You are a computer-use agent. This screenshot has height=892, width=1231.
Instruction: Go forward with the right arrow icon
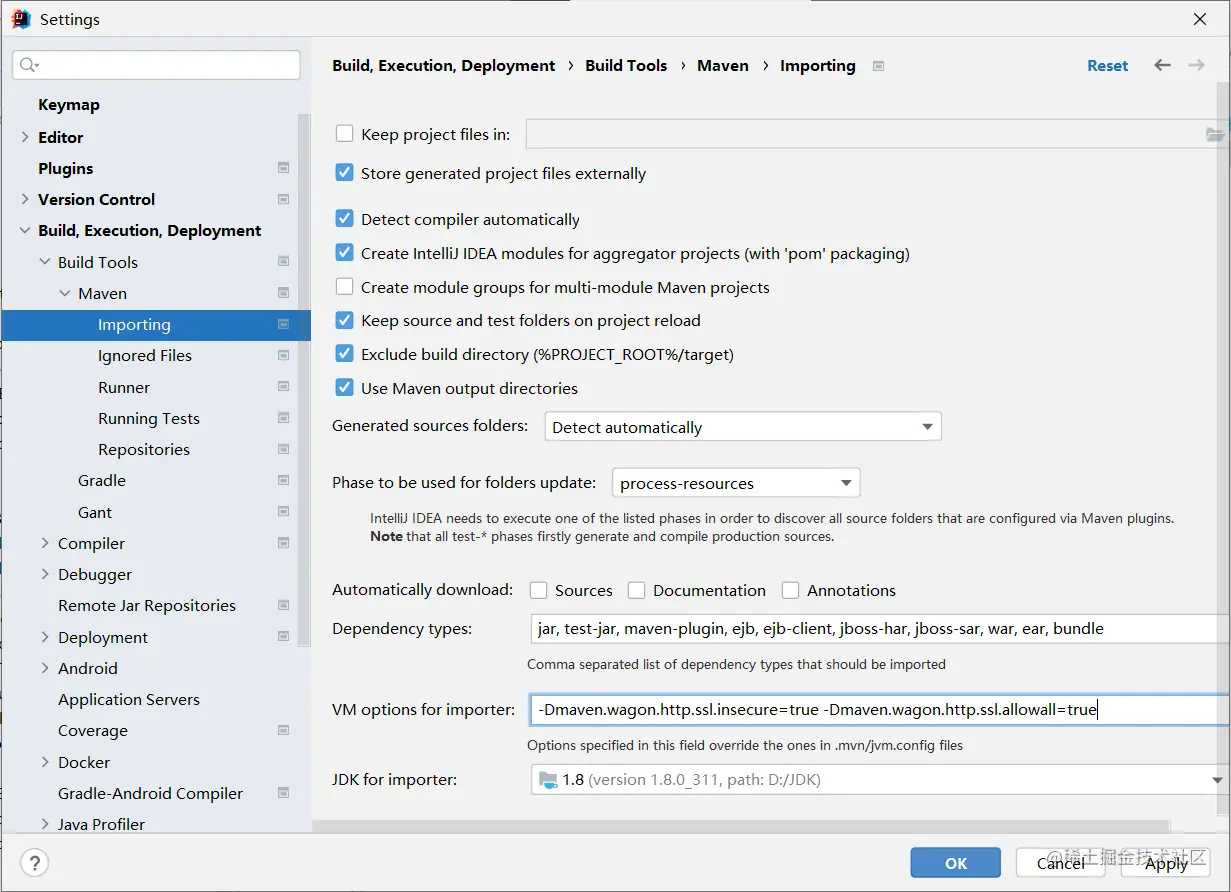[x=1196, y=65]
